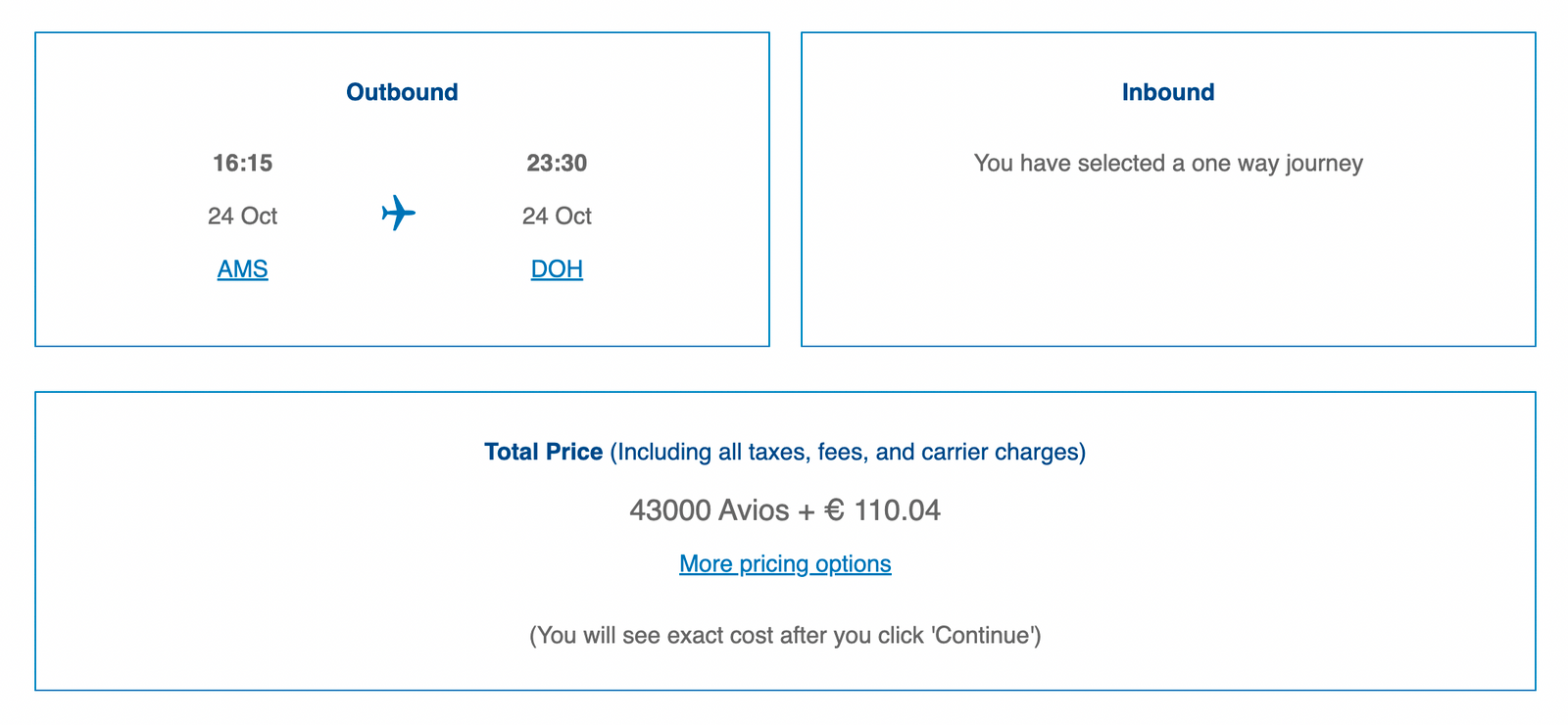Click the plus sign in the price
1568x725 pixels.
pos(807,510)
